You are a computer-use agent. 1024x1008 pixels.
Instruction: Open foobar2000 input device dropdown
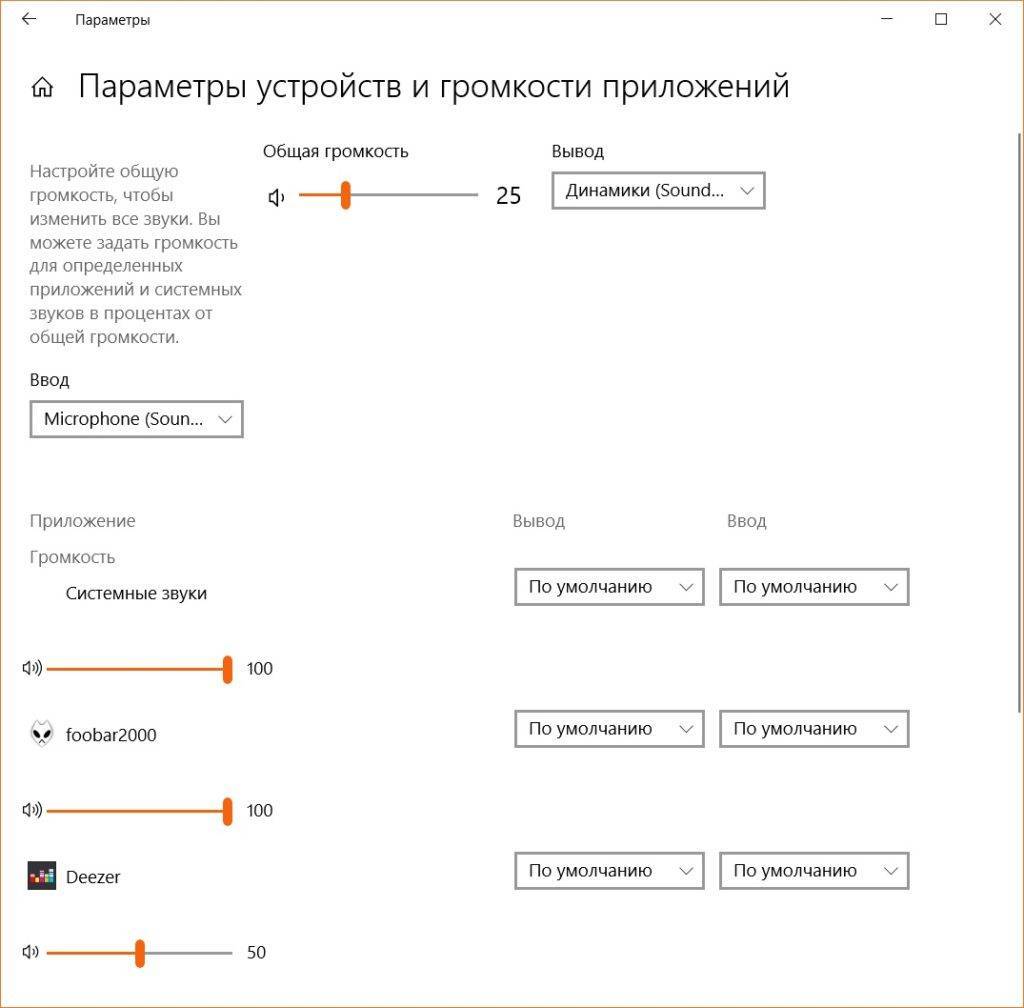[814, 730]
